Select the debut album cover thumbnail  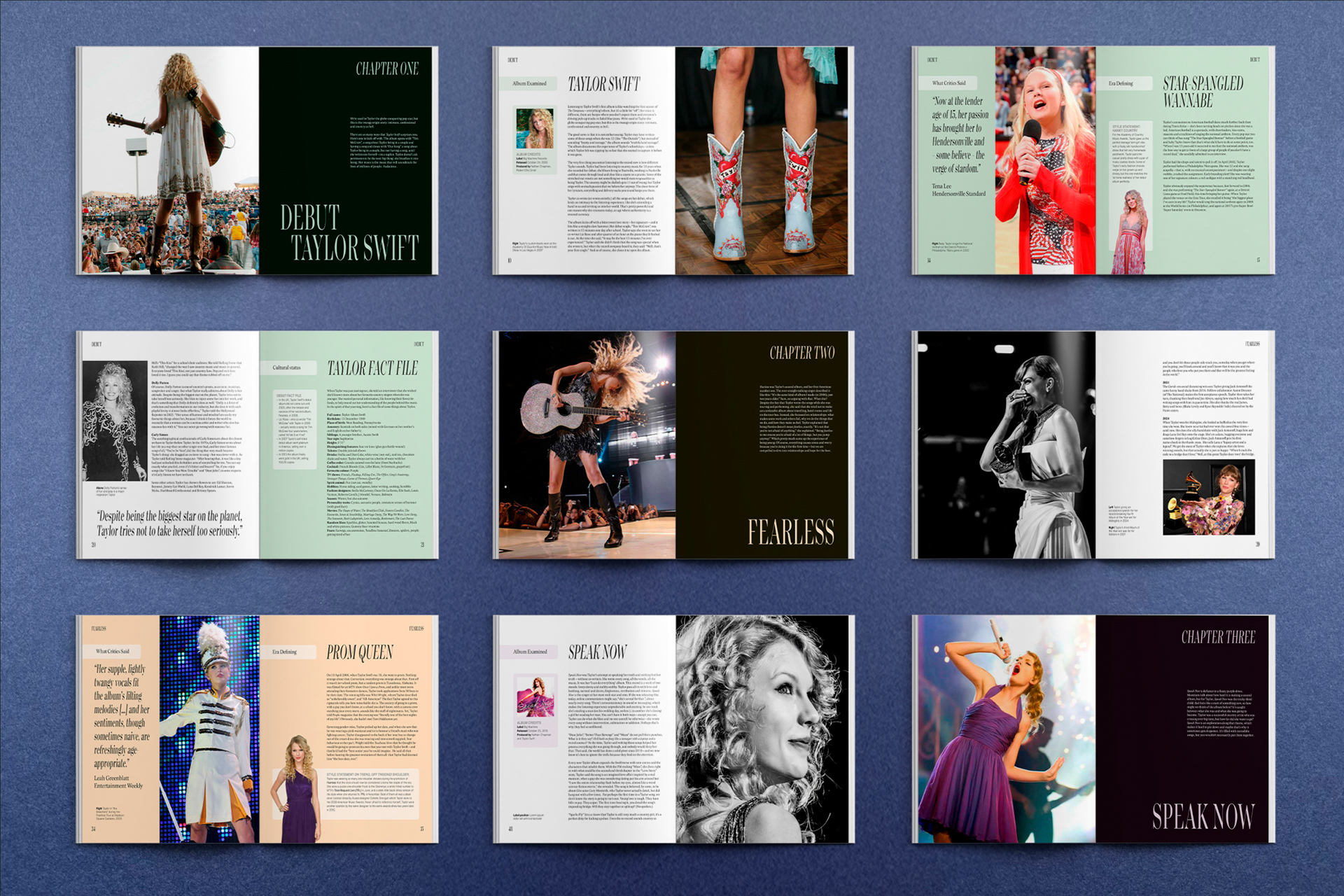[534, 128]
